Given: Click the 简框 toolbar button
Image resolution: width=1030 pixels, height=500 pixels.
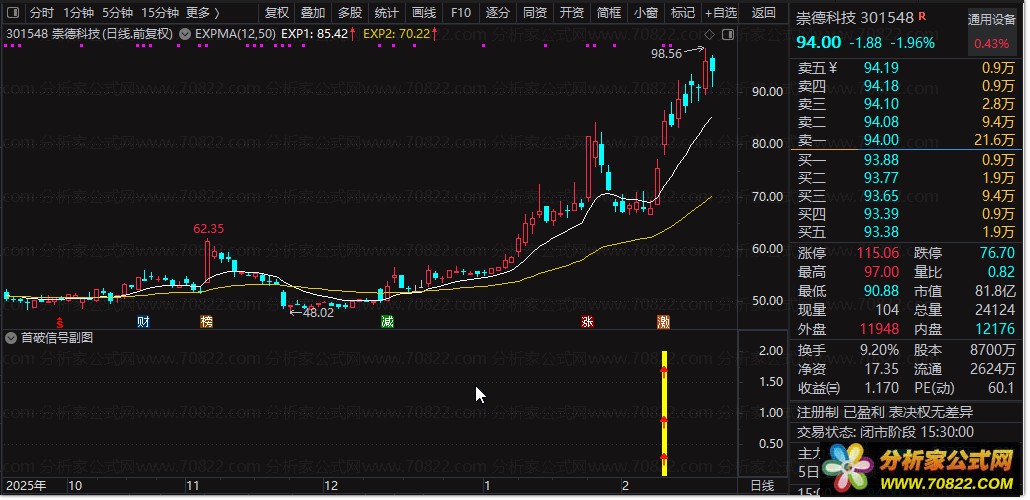Looking at the screenshot, I should tap(609, 12).
